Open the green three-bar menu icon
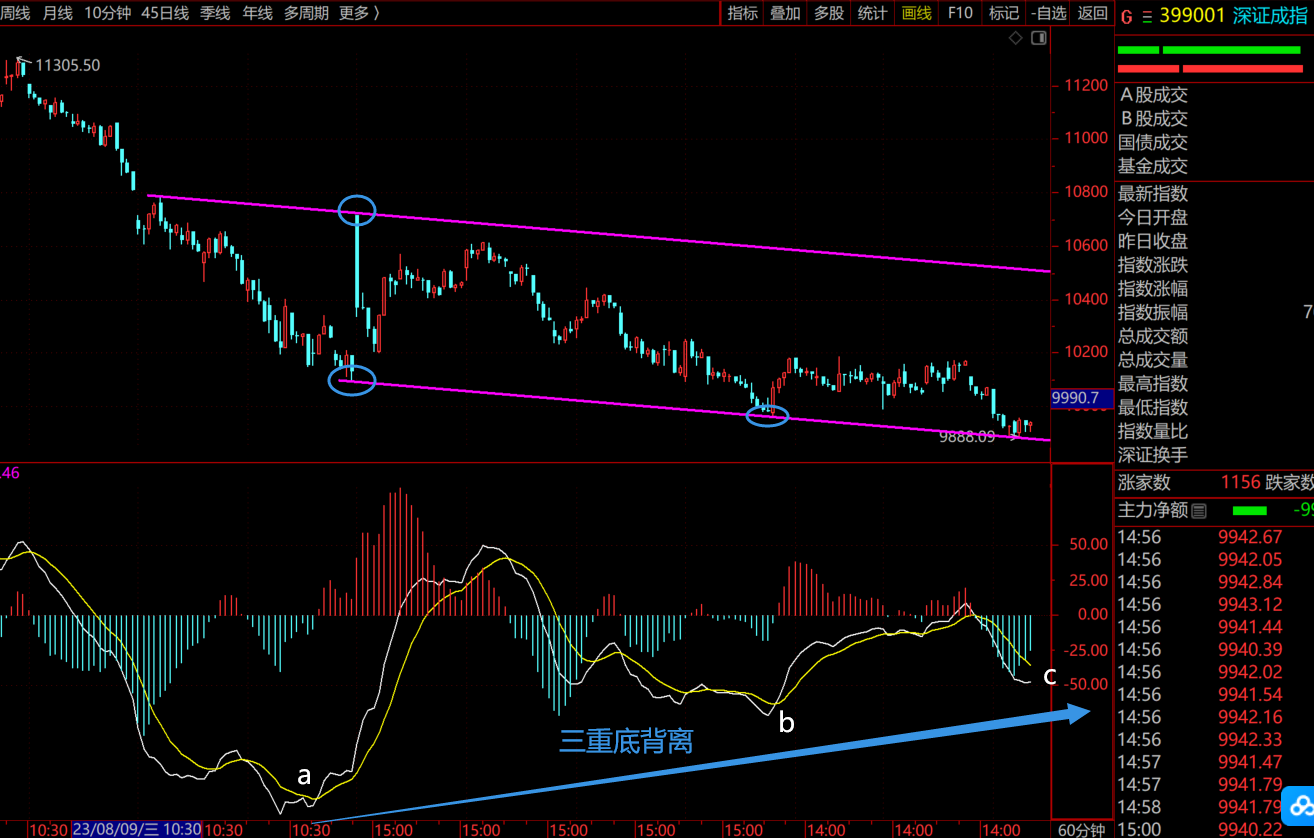The height and width of the screenshot is (838, 1314). pos(1147,15)
